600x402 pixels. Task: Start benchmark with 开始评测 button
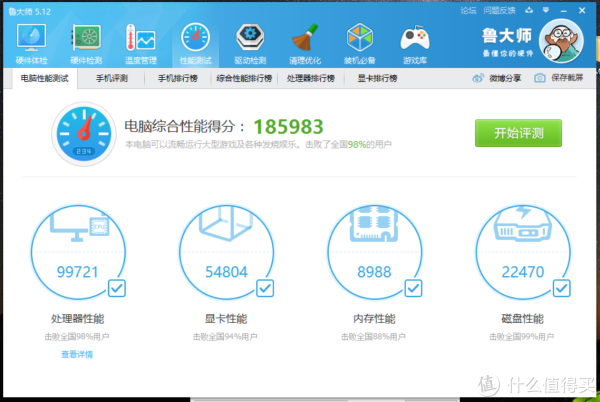(x=518, y=133)
